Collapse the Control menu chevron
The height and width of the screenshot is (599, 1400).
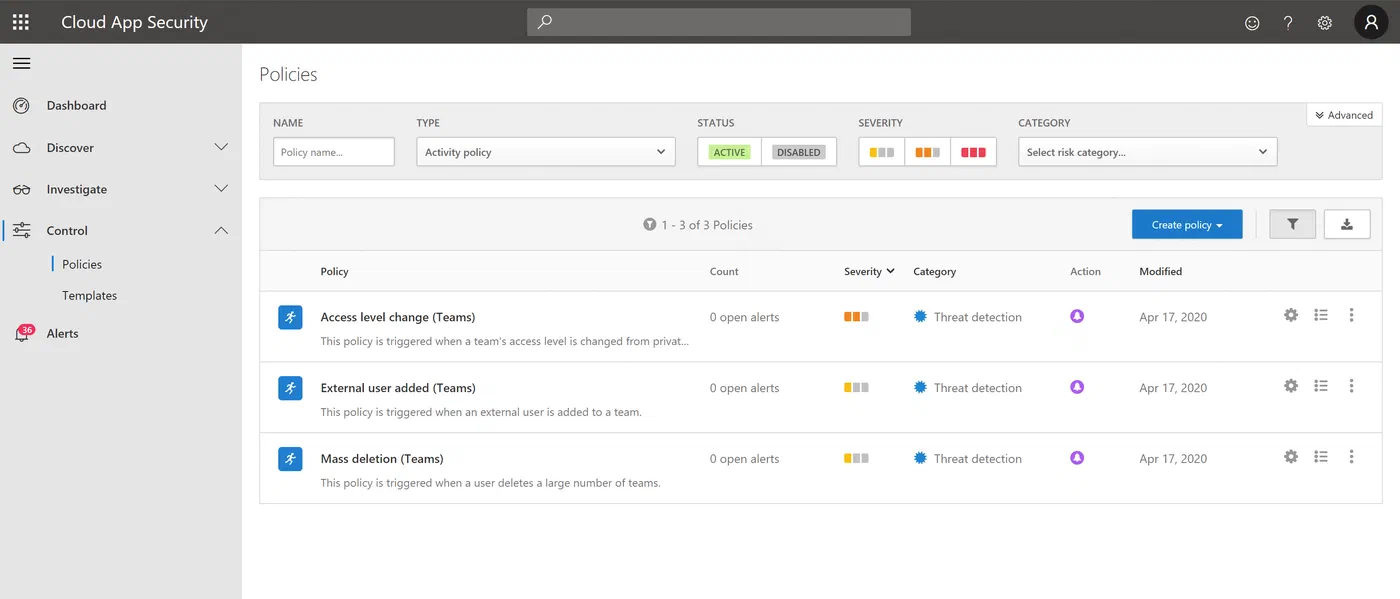pyautogui.click(x=222, y=230)
